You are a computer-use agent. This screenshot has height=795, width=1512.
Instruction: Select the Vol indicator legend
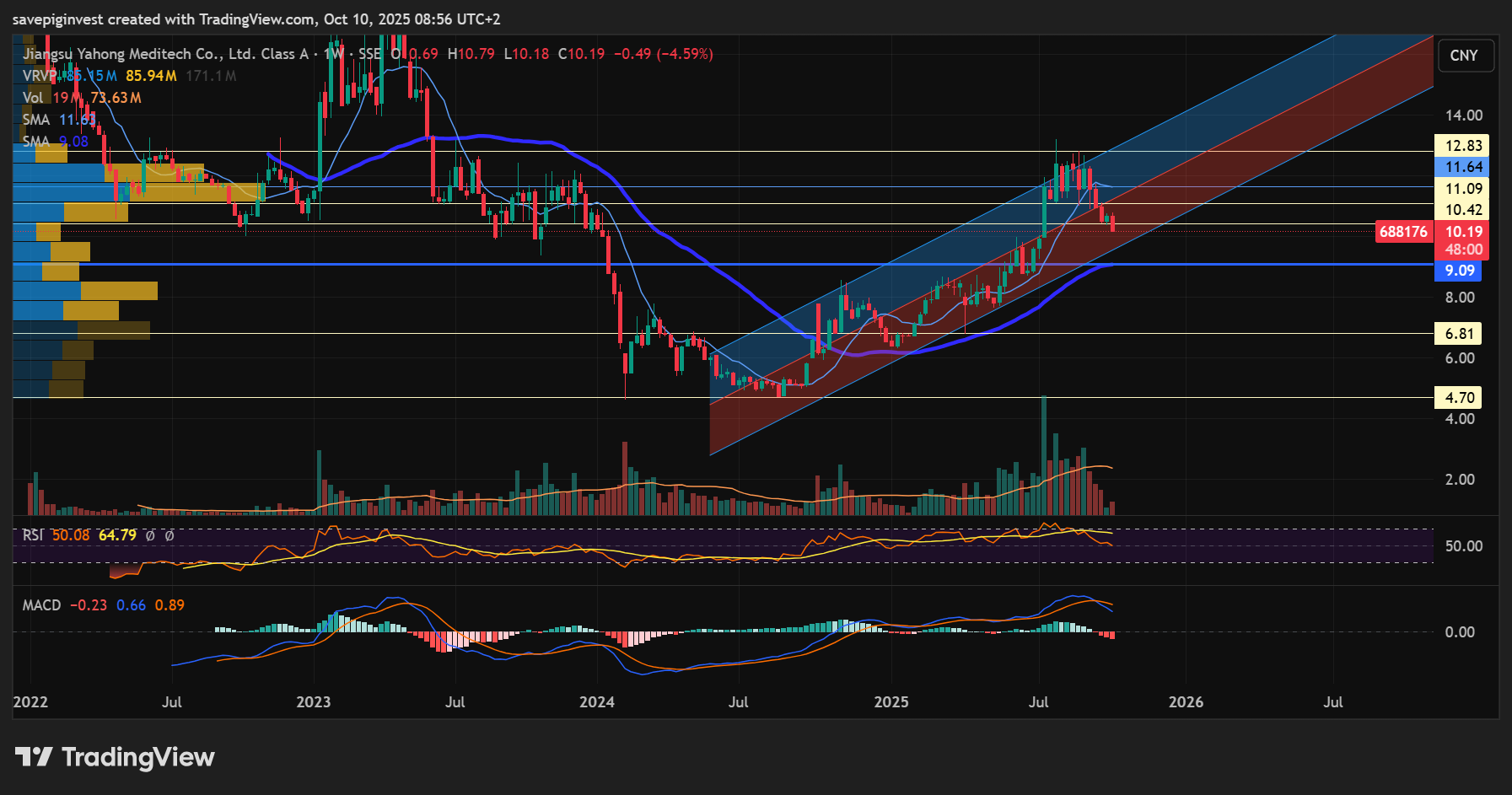(x=33, y=98)
